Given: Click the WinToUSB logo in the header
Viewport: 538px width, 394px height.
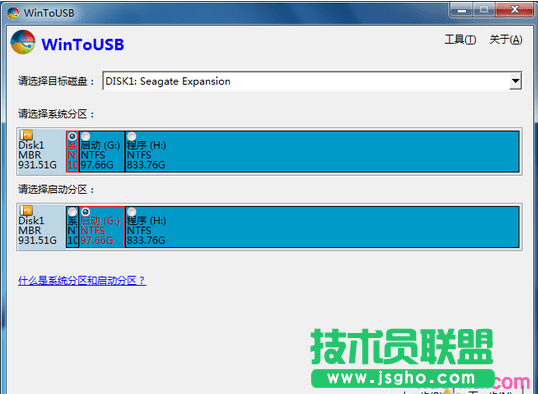Looking at the screenshot, I should pos(23,42).
